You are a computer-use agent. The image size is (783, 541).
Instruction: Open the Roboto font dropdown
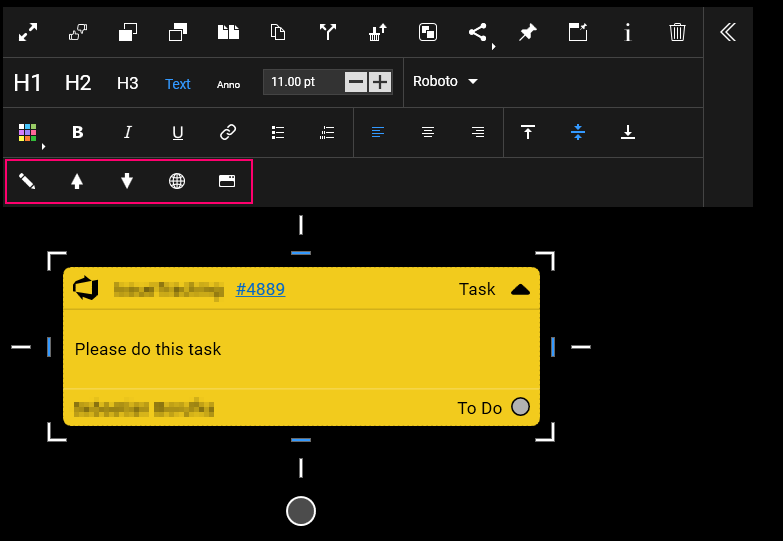(x=445, y=82)
